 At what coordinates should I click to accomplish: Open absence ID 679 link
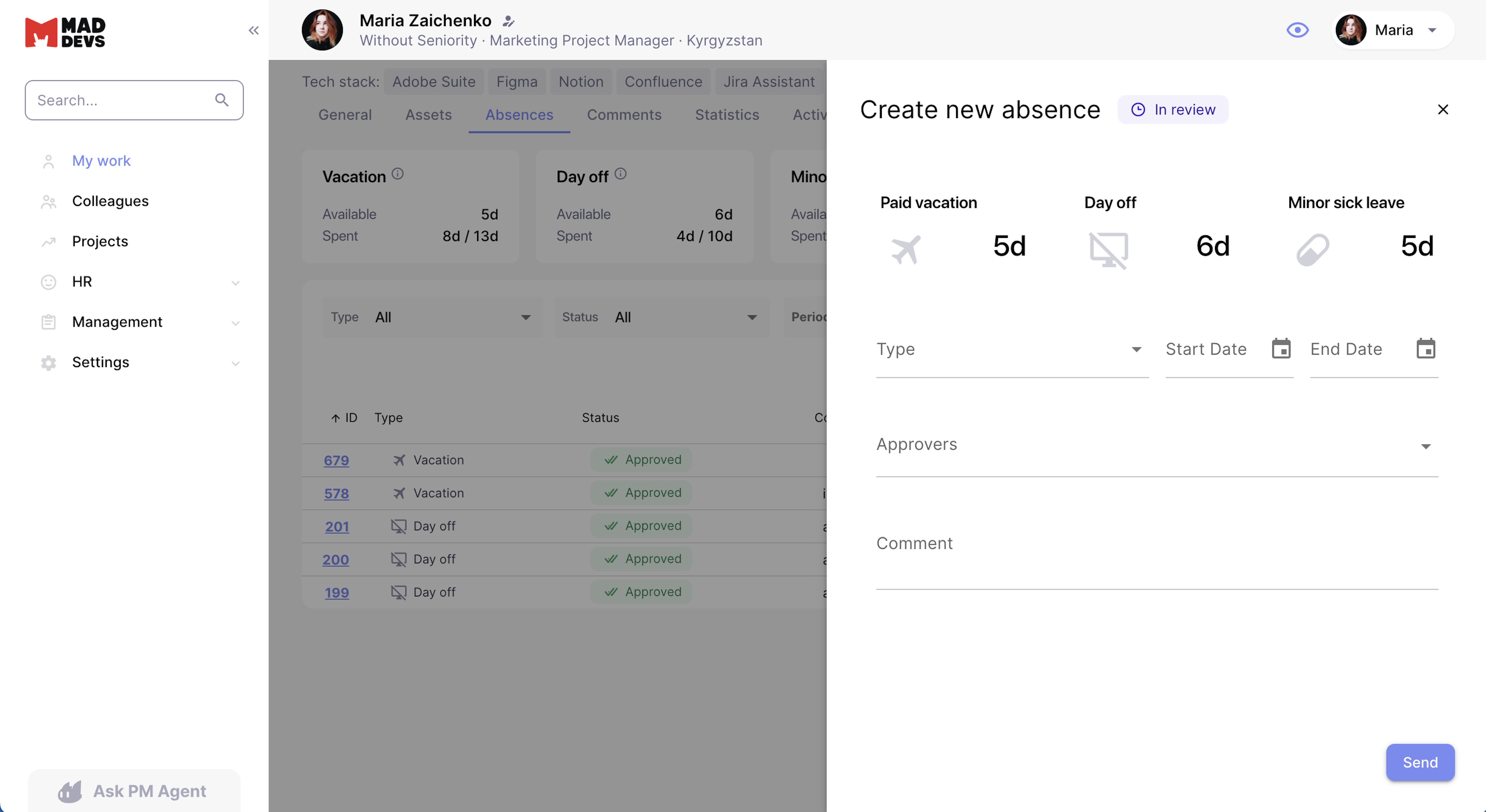pyautogui.click(x=336, y=460)
